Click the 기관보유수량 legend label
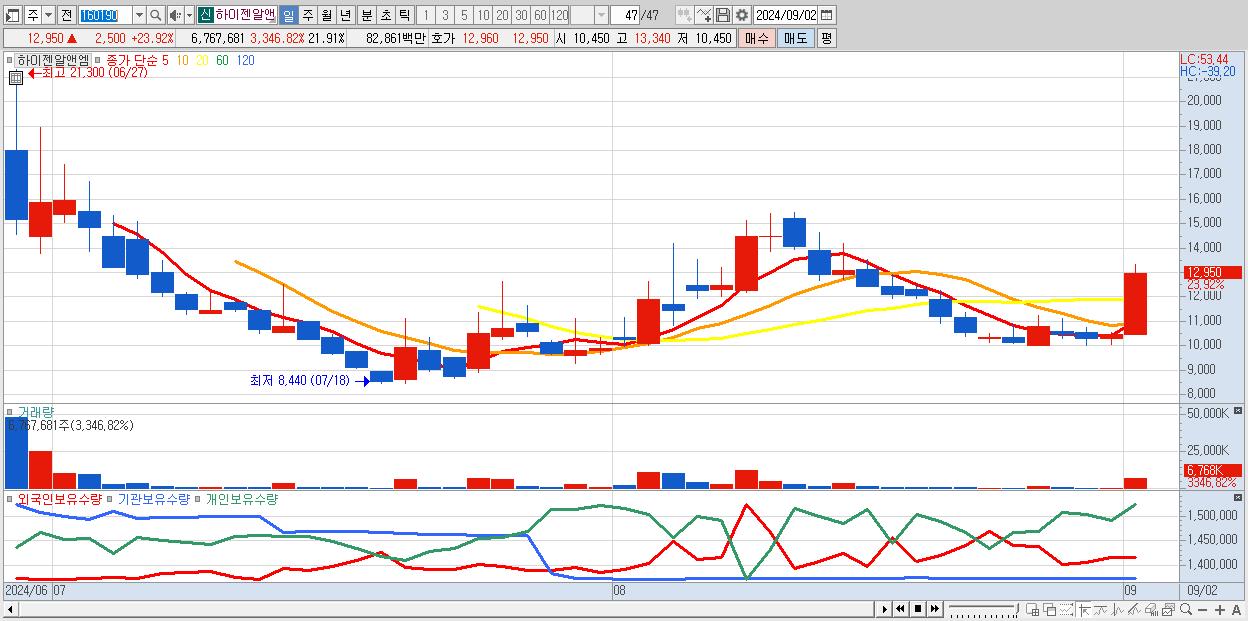 coord(154,498)
